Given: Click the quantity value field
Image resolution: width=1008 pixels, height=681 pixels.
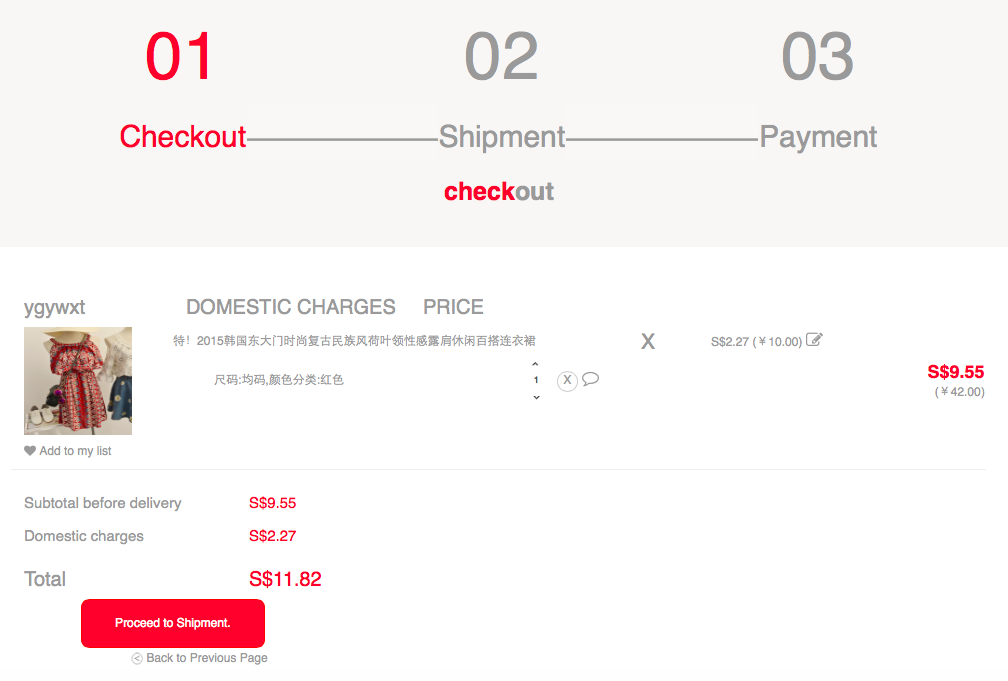Looking at the screenshot, I should coord(536,380).
